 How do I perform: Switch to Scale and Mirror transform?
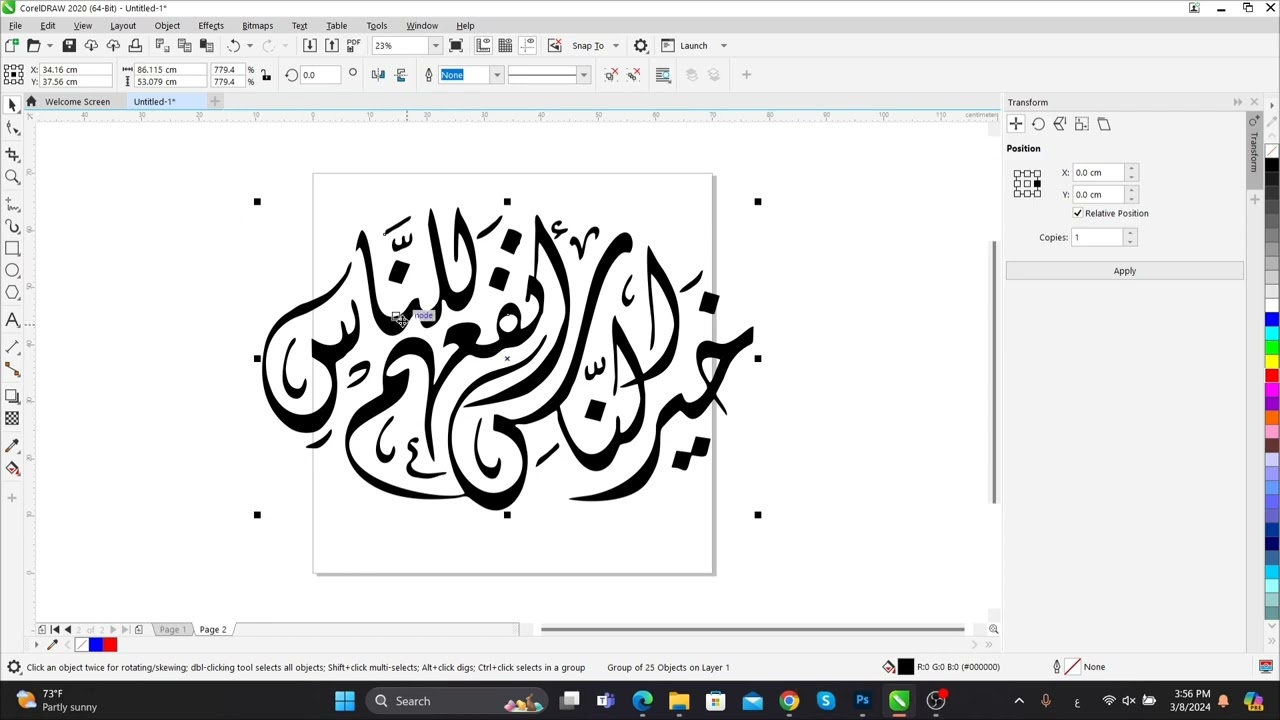click(1060, 124)
